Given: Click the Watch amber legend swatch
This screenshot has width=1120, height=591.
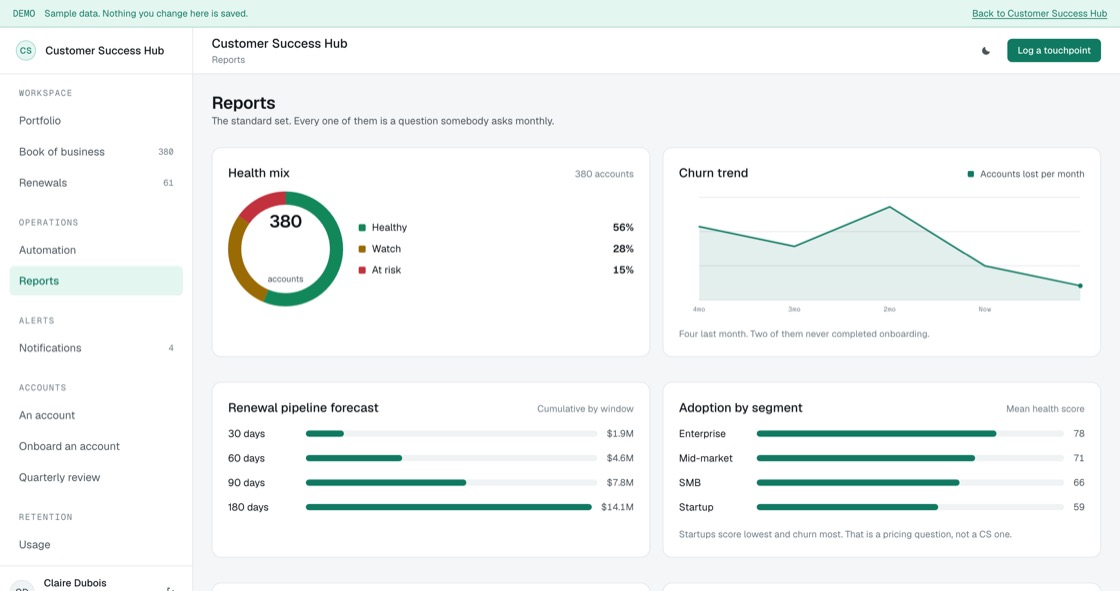Looking at the screenshot, I should click(x=362, y=249).
